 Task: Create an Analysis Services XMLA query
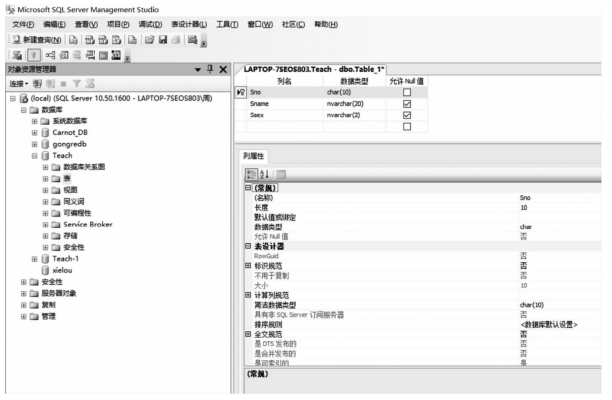coord(116,39)
